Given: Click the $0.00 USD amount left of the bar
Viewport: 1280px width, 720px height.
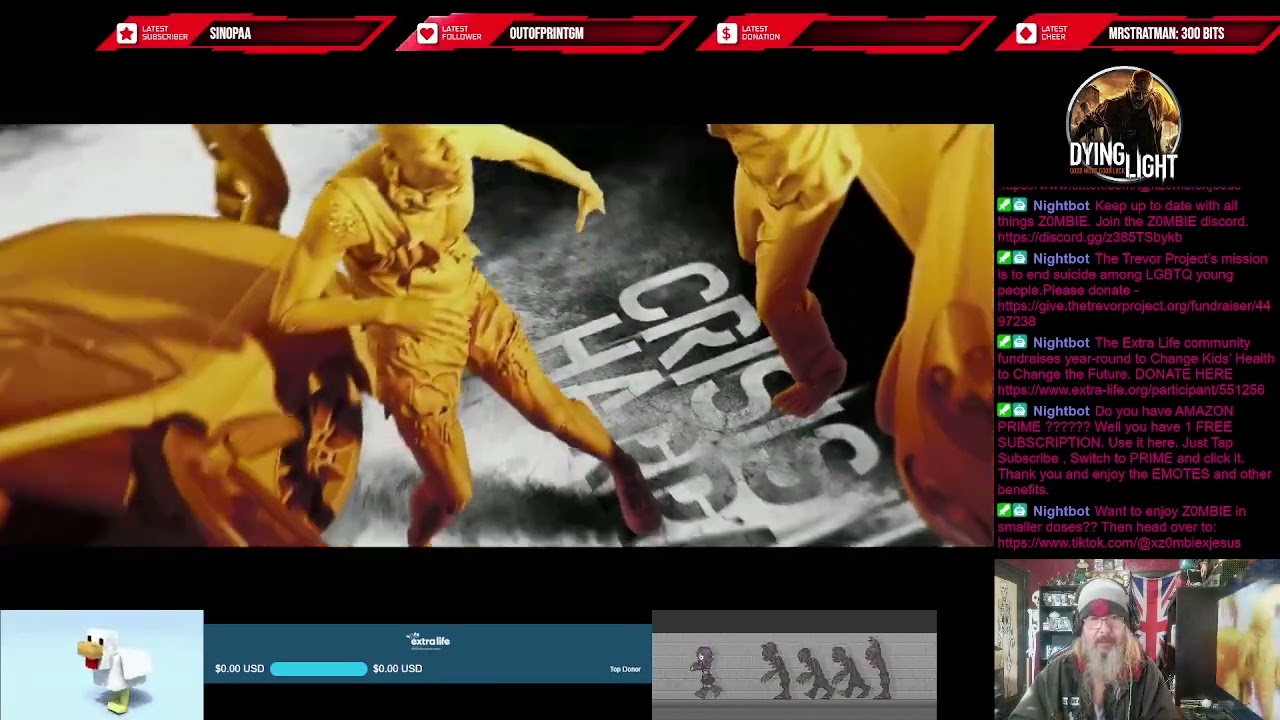Looking at the screenshot, I should tap(239, 668).
